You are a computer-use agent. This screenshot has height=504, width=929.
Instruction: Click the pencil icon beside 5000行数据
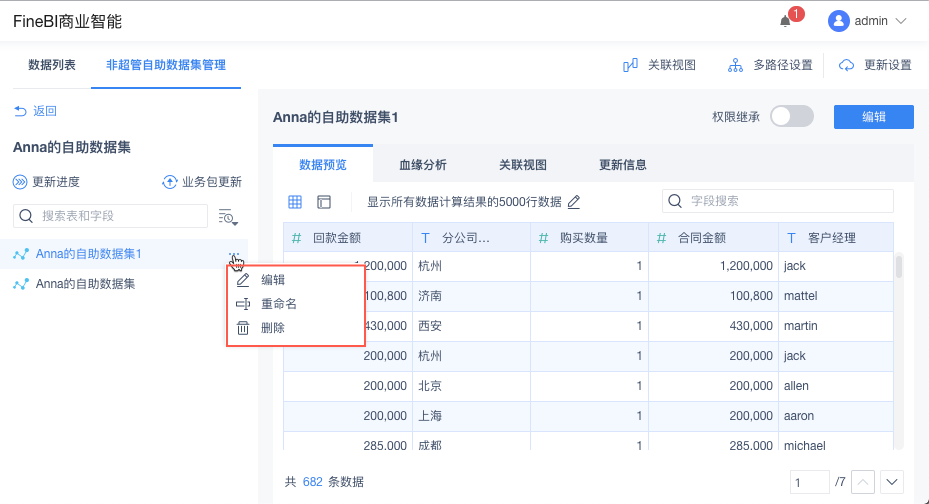click(x=574, y=202)
